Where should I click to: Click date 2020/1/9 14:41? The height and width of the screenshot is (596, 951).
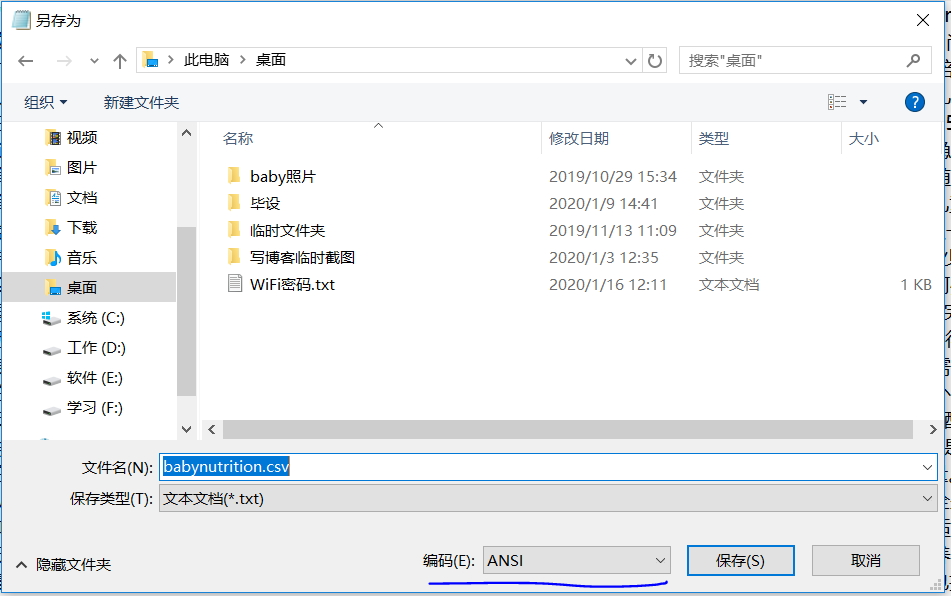[603, 204]
